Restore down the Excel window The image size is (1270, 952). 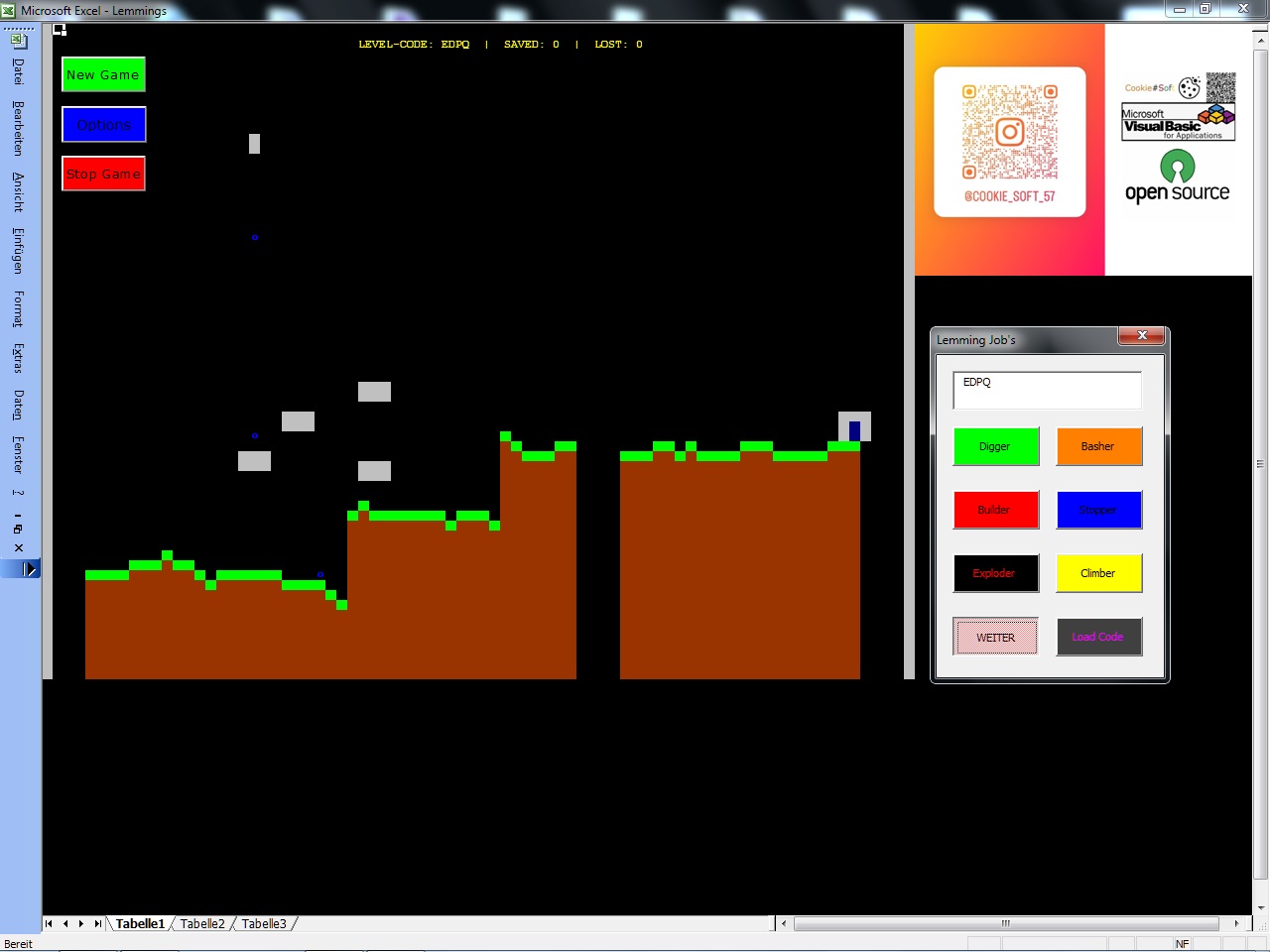[1206, 9]
